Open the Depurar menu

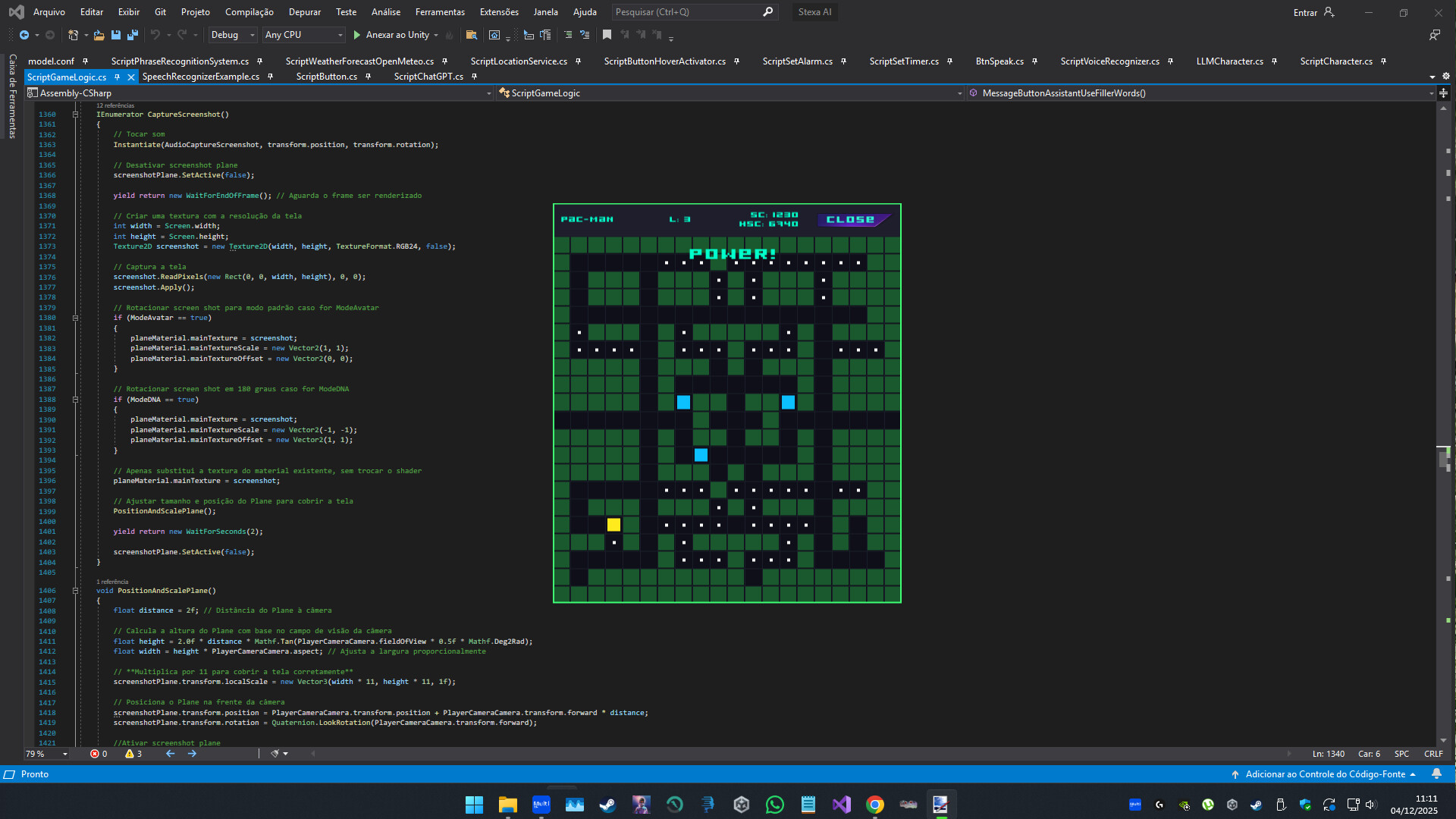tap(305, 12)
